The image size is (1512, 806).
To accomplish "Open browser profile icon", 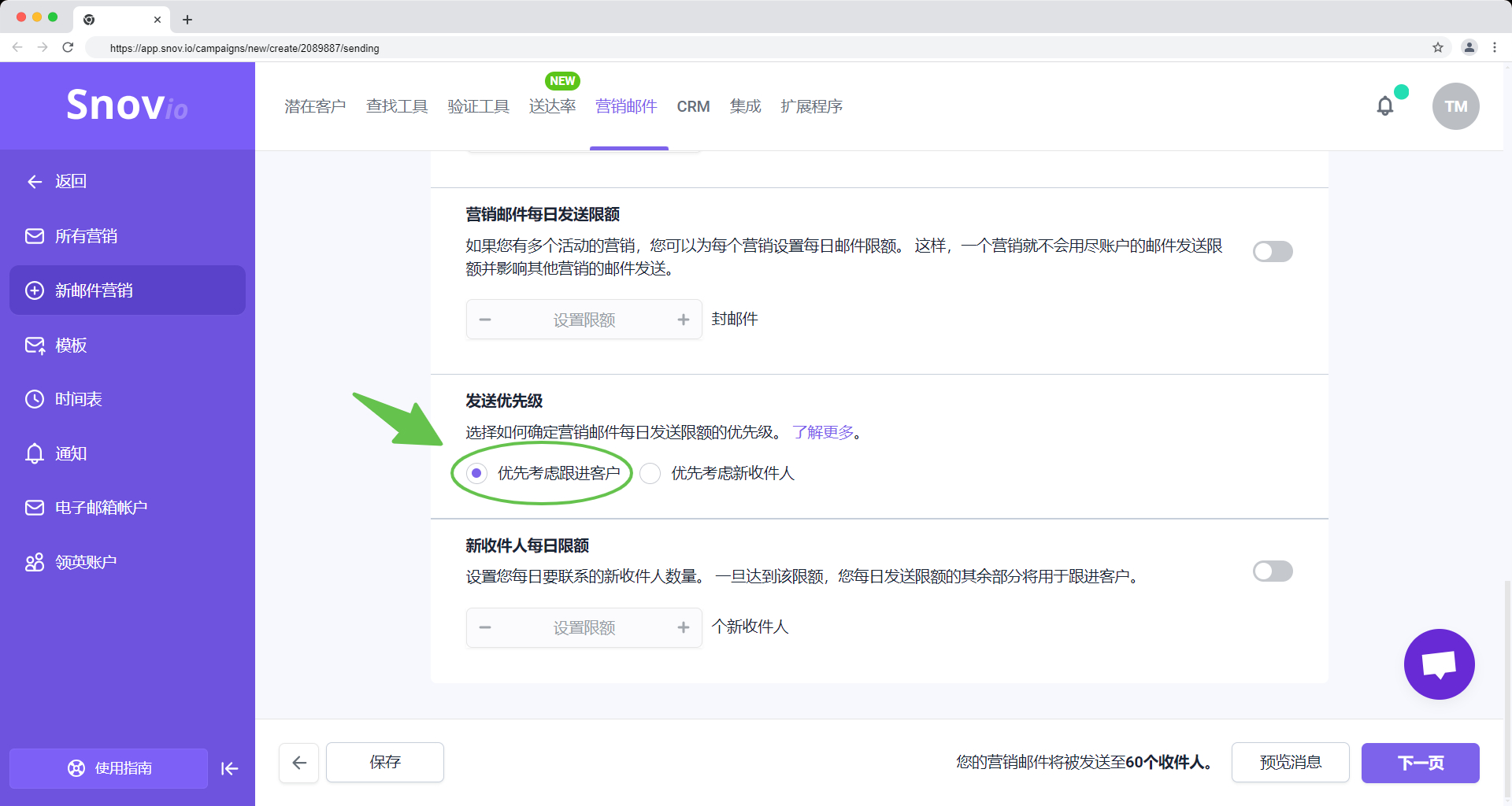I will (x=1469, y=47).
